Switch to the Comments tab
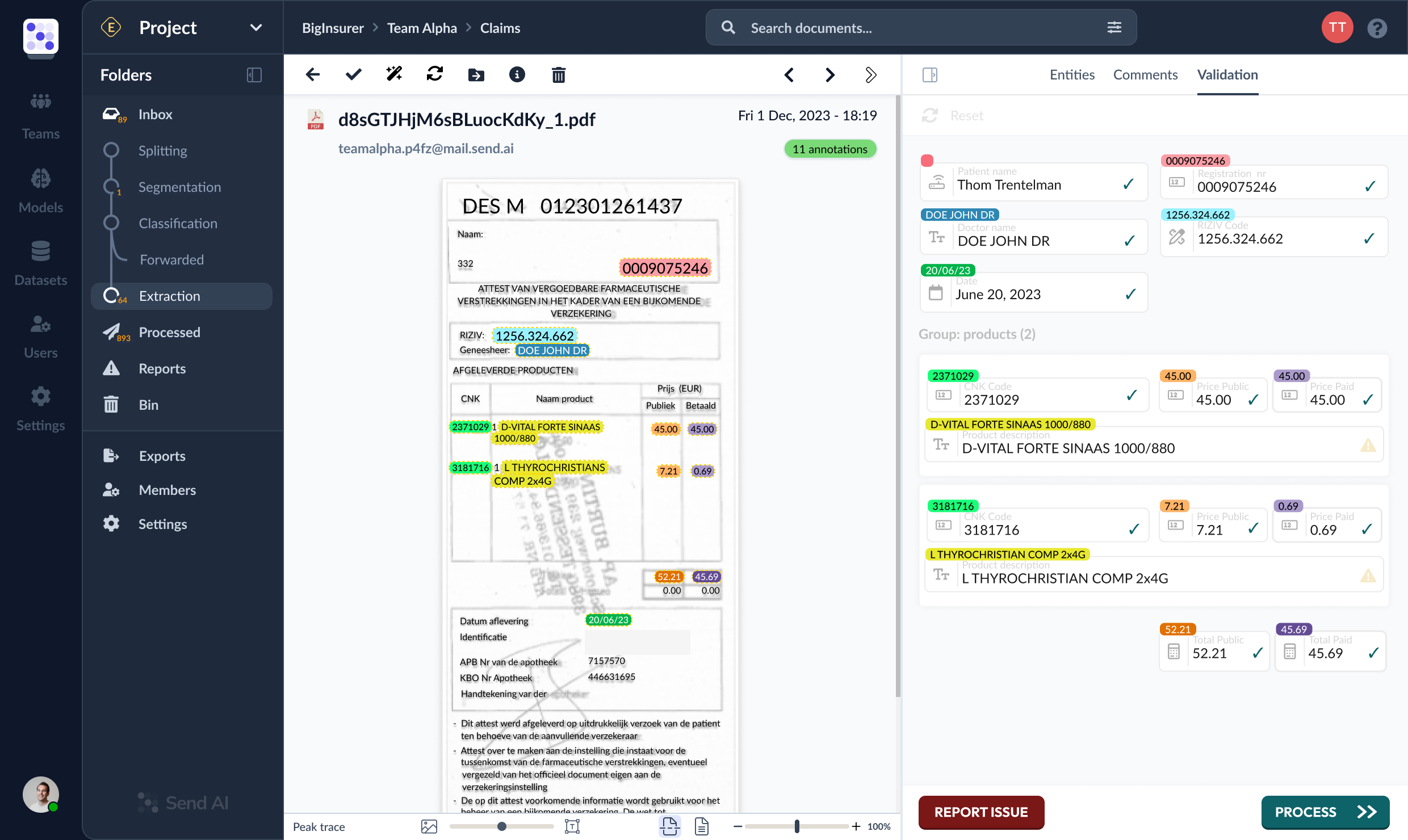The width and height of the screenshot is (1408, 840). [1145, 74]
